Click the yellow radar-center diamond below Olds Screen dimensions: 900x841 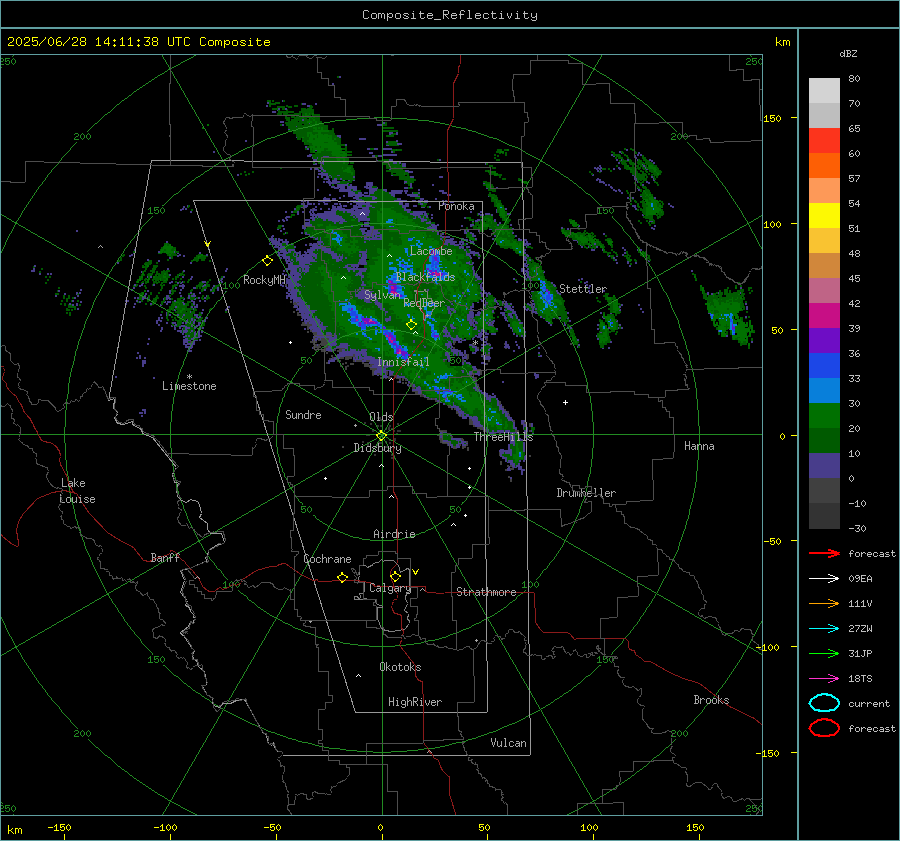pos(381,436)
